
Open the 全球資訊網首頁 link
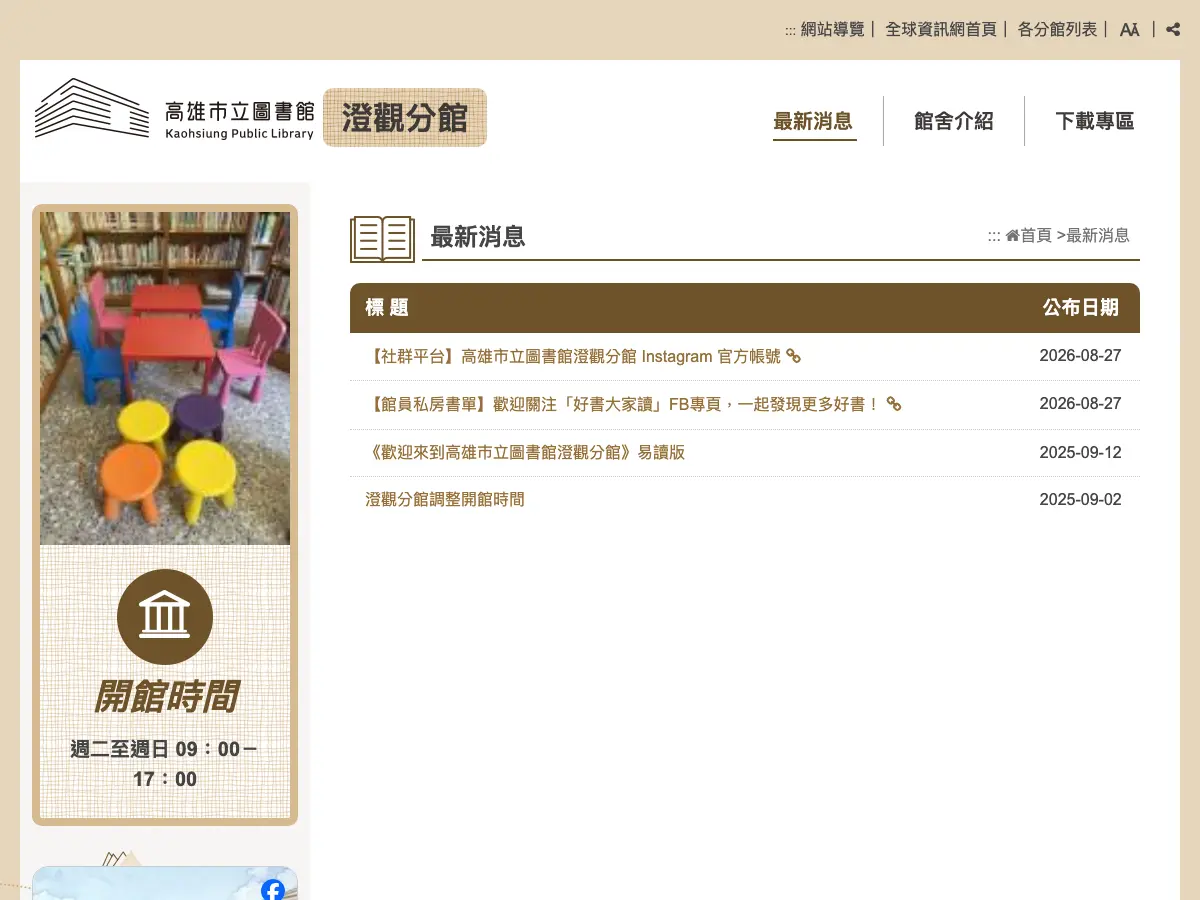(x=941, y=30)
